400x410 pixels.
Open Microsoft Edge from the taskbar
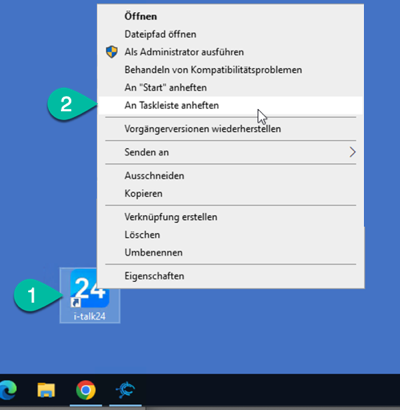(8, 389)
